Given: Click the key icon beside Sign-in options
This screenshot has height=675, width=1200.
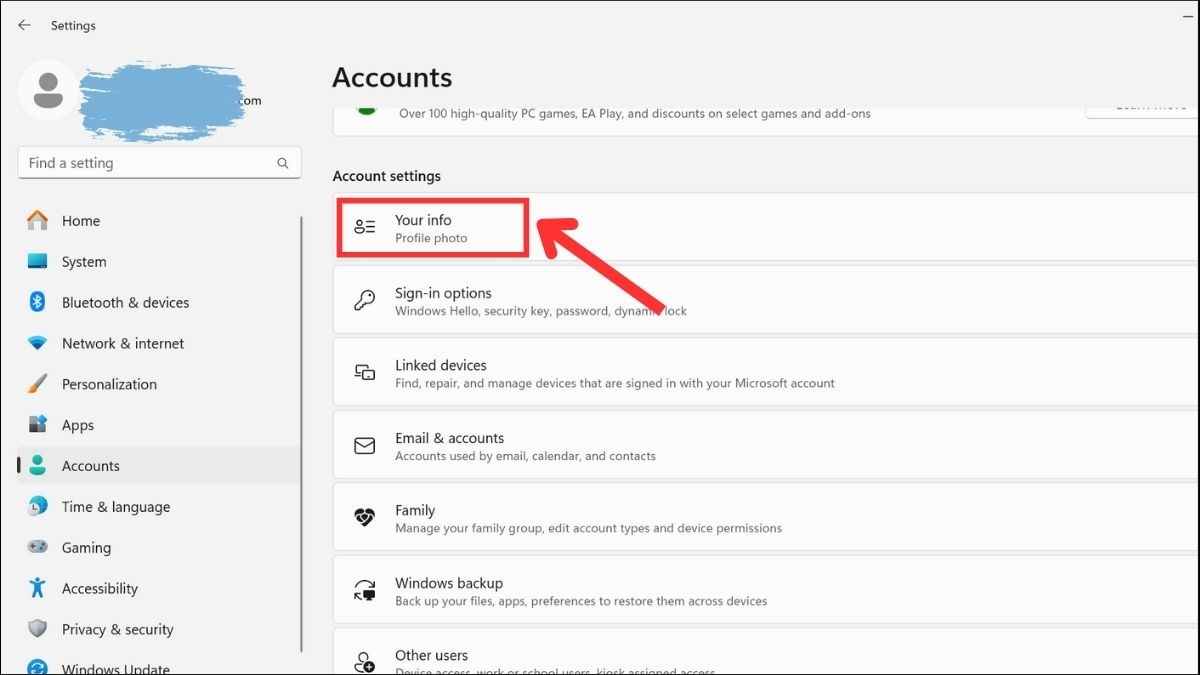Looking at the screenshot, I should [365, 300].
